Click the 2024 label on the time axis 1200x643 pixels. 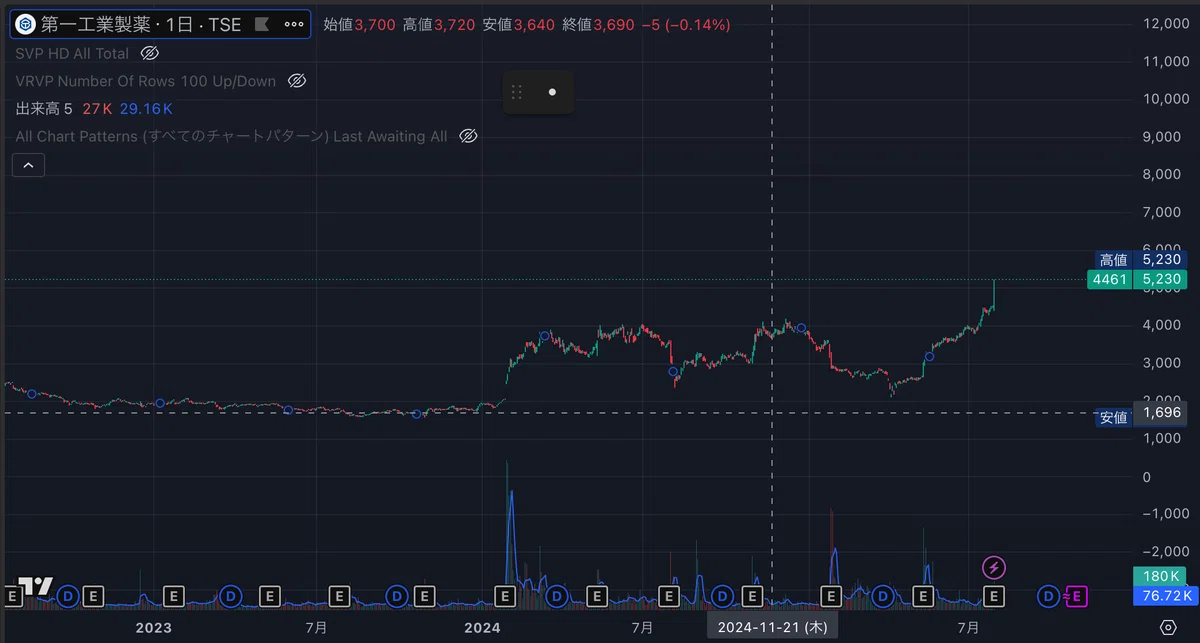(483, 628)
